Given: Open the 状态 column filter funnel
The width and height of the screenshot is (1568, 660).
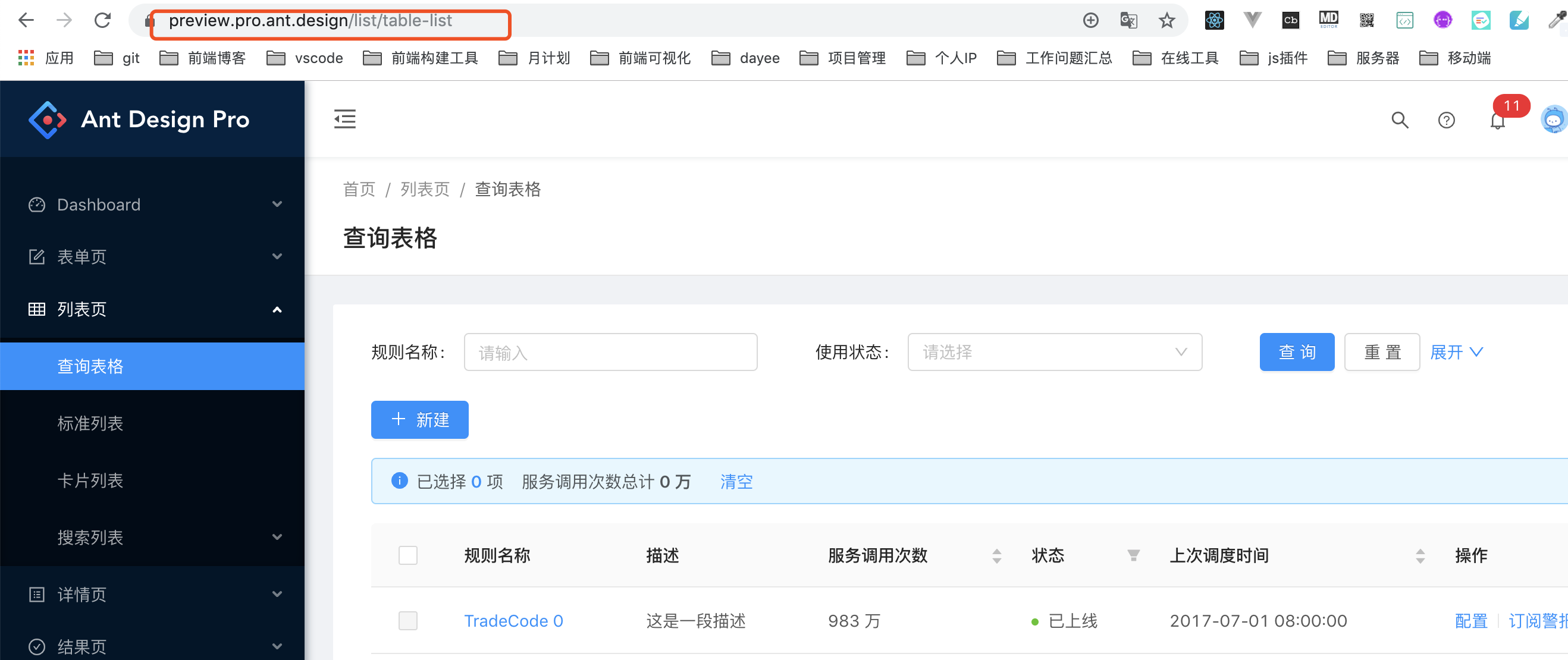Looking at the screenshot, I should [1133, 555].
